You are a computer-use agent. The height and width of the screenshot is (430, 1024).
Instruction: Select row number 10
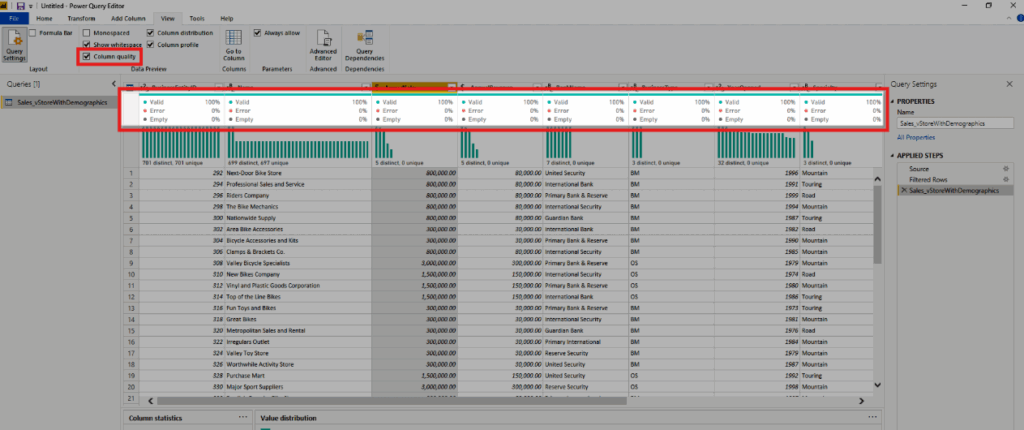131,274
